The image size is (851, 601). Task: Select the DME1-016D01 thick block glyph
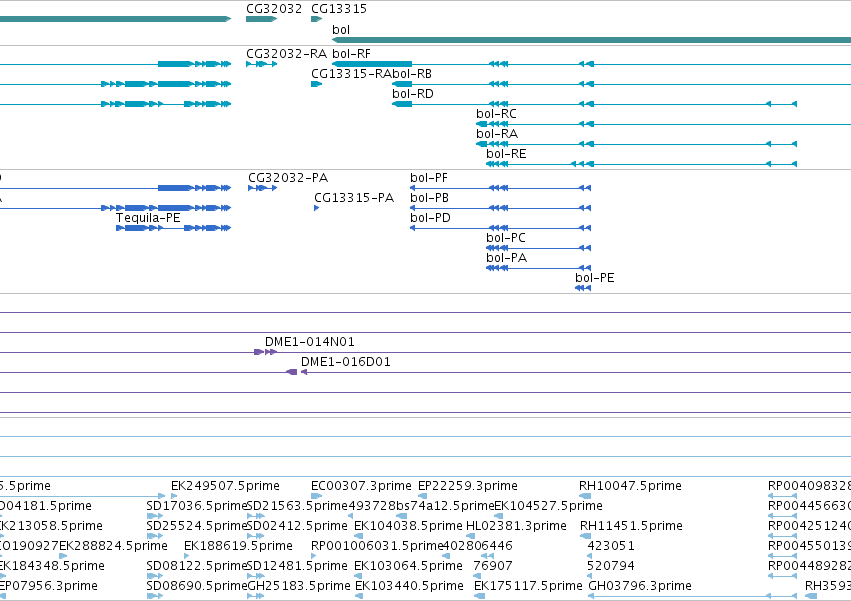coord(291,372)
